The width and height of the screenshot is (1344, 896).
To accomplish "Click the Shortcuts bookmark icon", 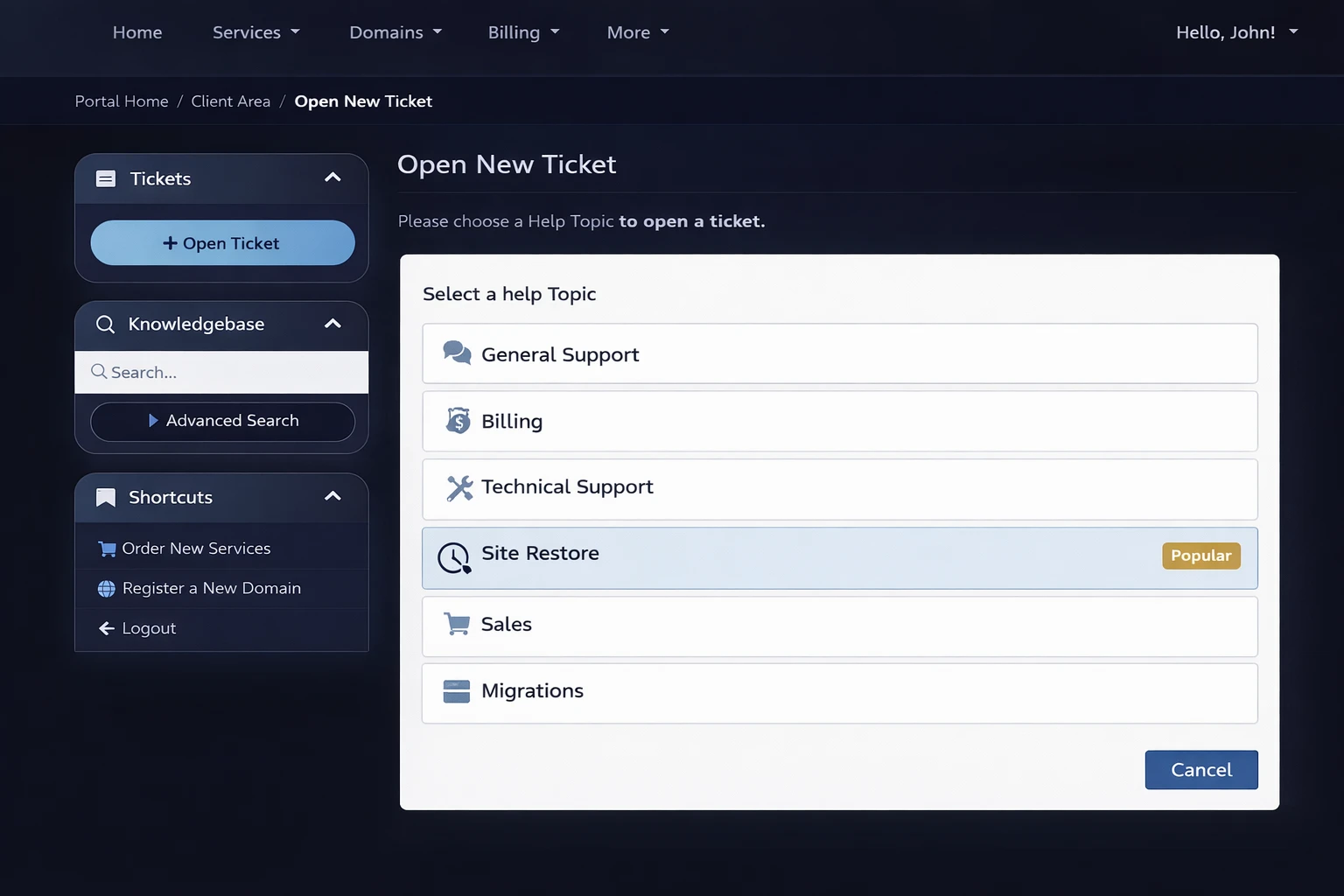I will tap(105, 497).
